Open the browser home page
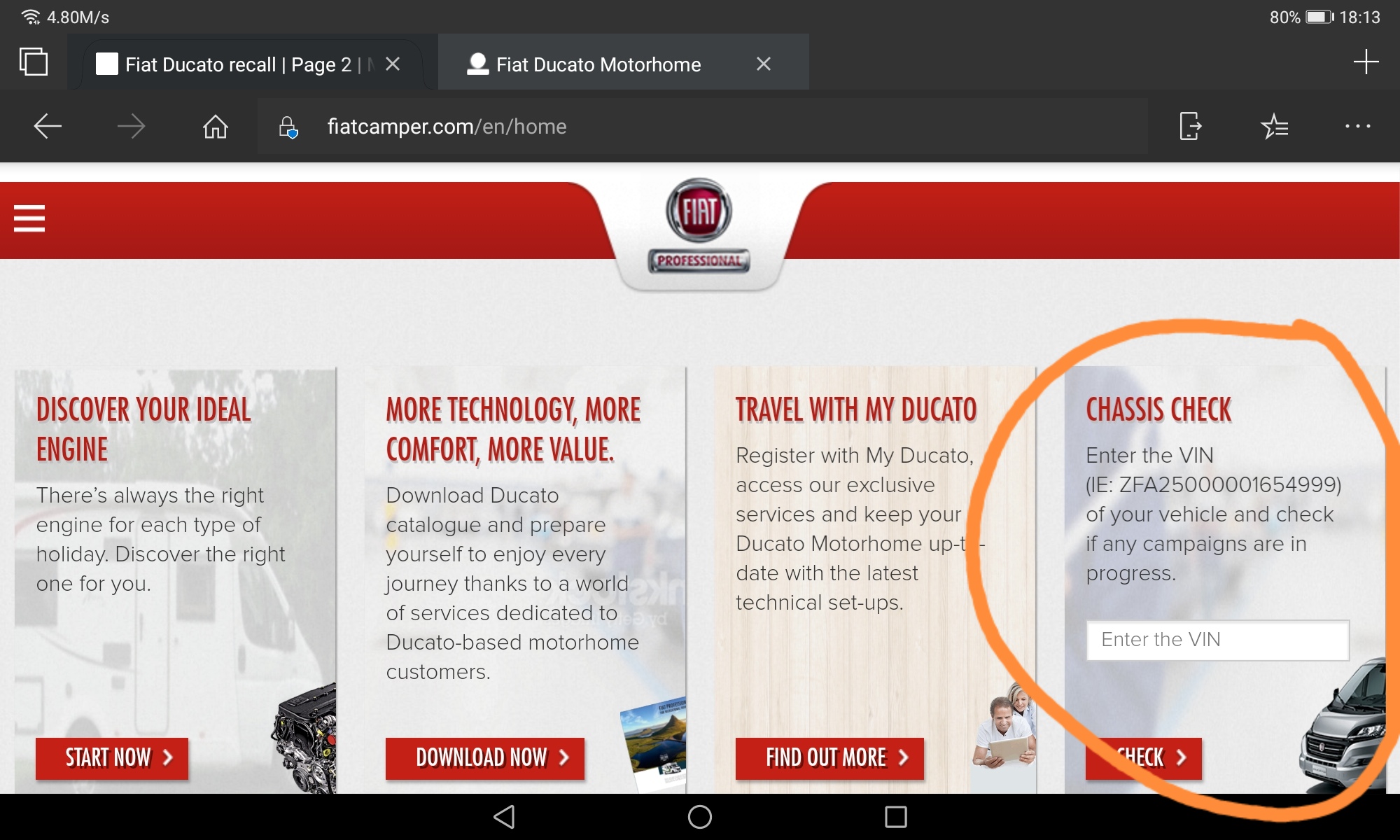This screenshot has height=840, width=1400. (x=216, y=126)
